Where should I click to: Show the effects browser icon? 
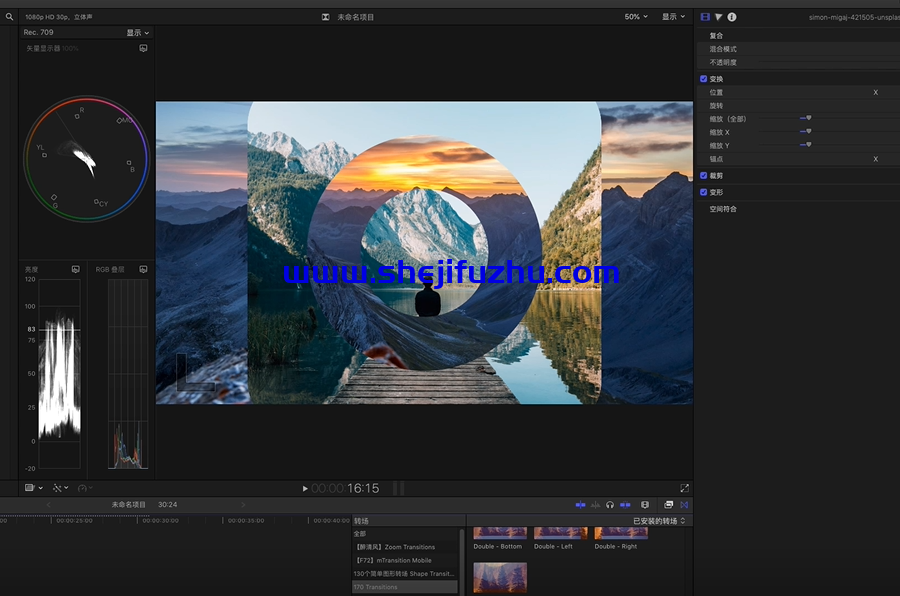point(669,505)
